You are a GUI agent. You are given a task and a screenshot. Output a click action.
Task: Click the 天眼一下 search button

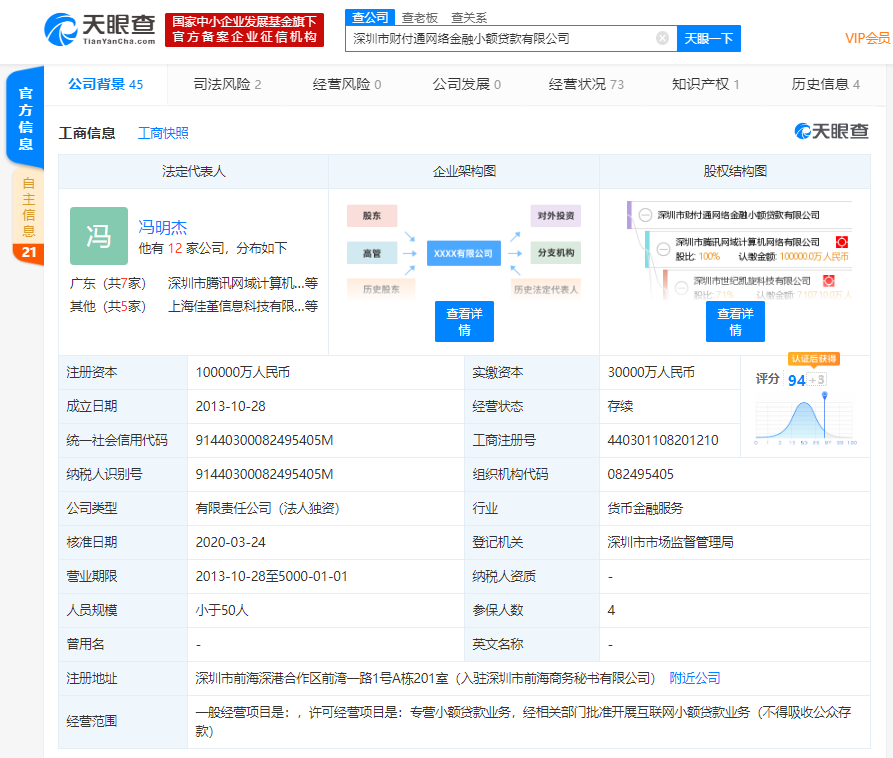(x=707, y=38)
